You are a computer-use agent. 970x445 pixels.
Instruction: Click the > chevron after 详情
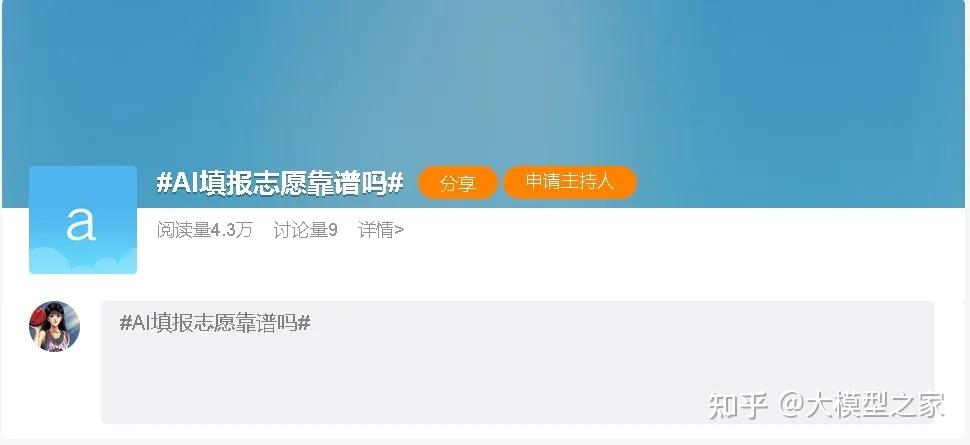tap(400, 231)
